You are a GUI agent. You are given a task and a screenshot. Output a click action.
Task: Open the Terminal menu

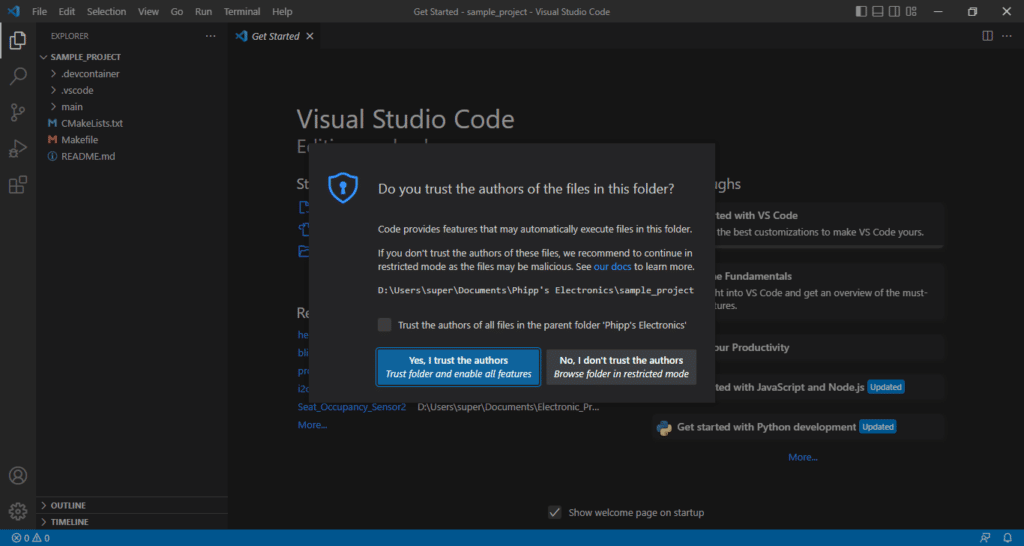click(242, 12)
